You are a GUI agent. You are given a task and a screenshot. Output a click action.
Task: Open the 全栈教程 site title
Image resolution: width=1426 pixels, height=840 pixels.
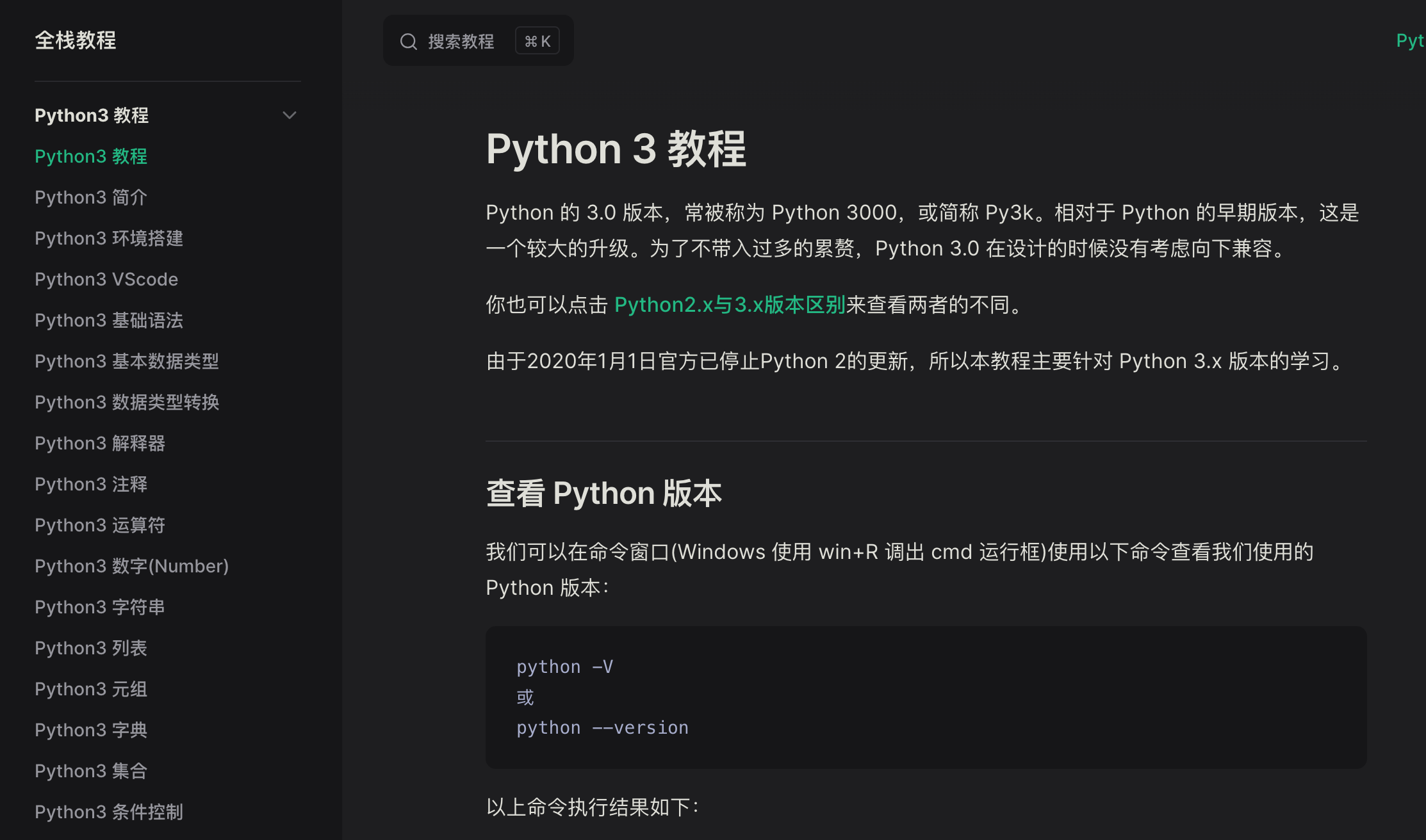pos(76,40)
